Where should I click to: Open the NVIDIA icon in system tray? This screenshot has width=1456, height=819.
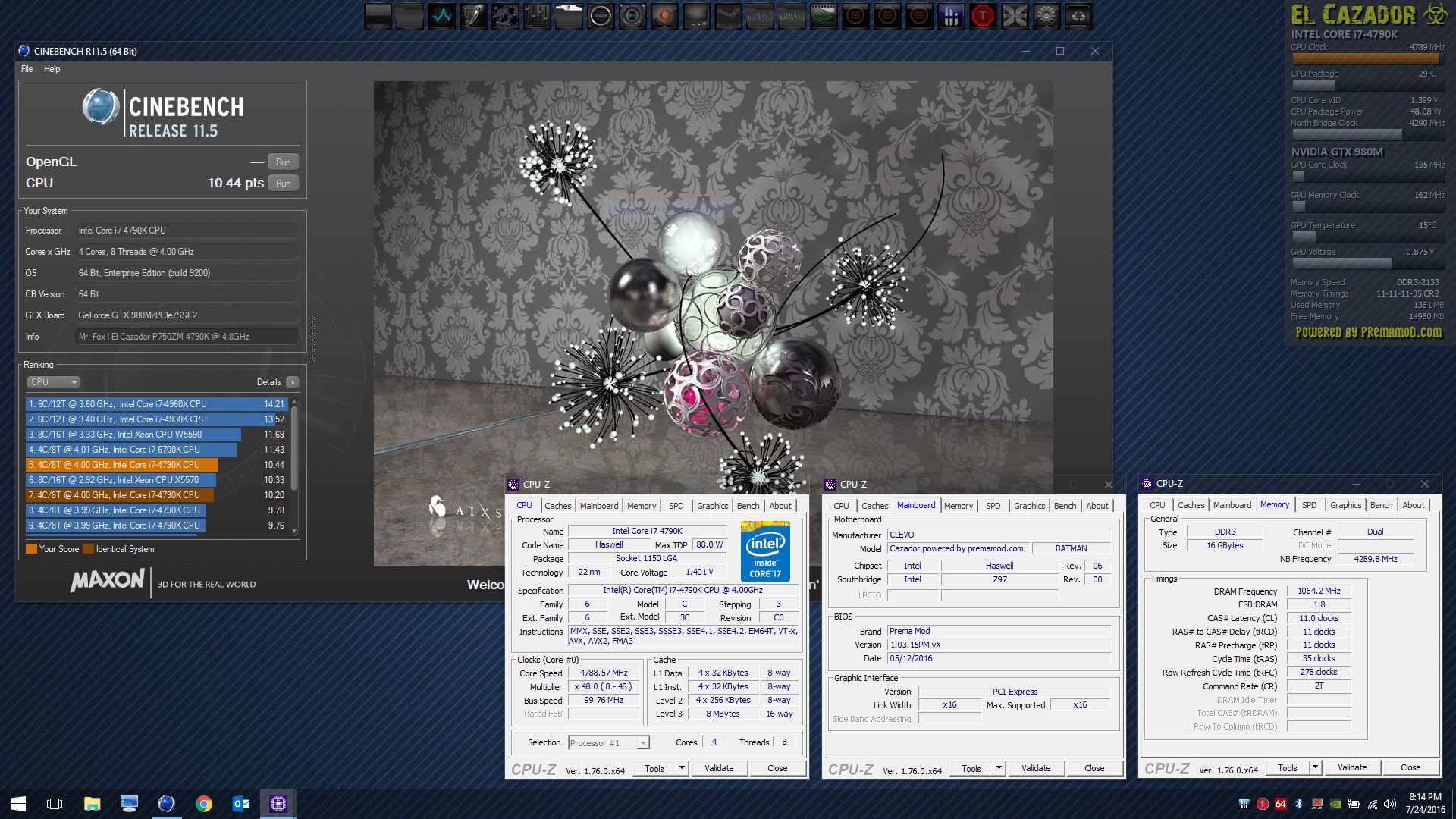[1335, 804]
